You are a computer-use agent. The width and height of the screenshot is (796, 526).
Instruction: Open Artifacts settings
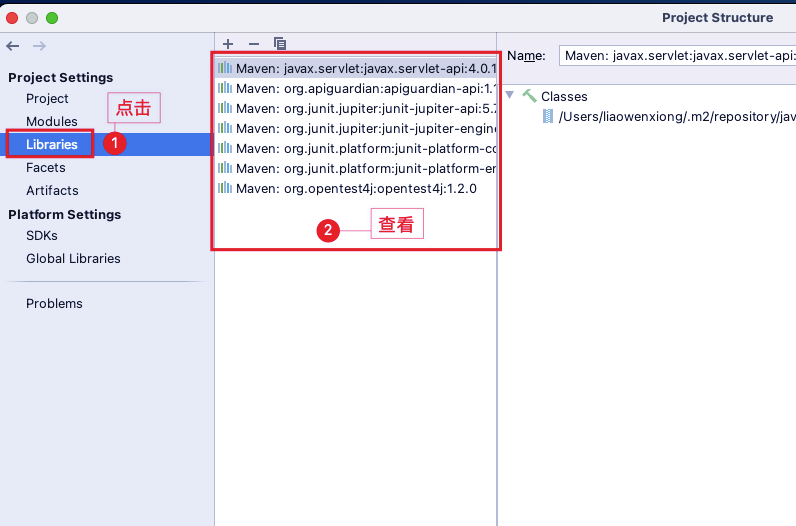[x=52, y=190]
